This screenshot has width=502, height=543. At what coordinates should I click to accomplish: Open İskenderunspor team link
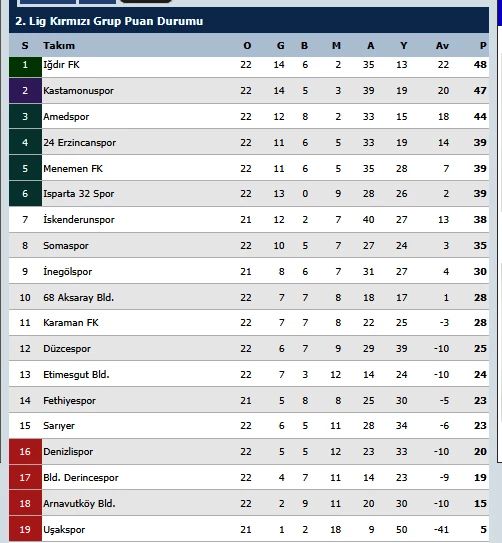point(79,220)
